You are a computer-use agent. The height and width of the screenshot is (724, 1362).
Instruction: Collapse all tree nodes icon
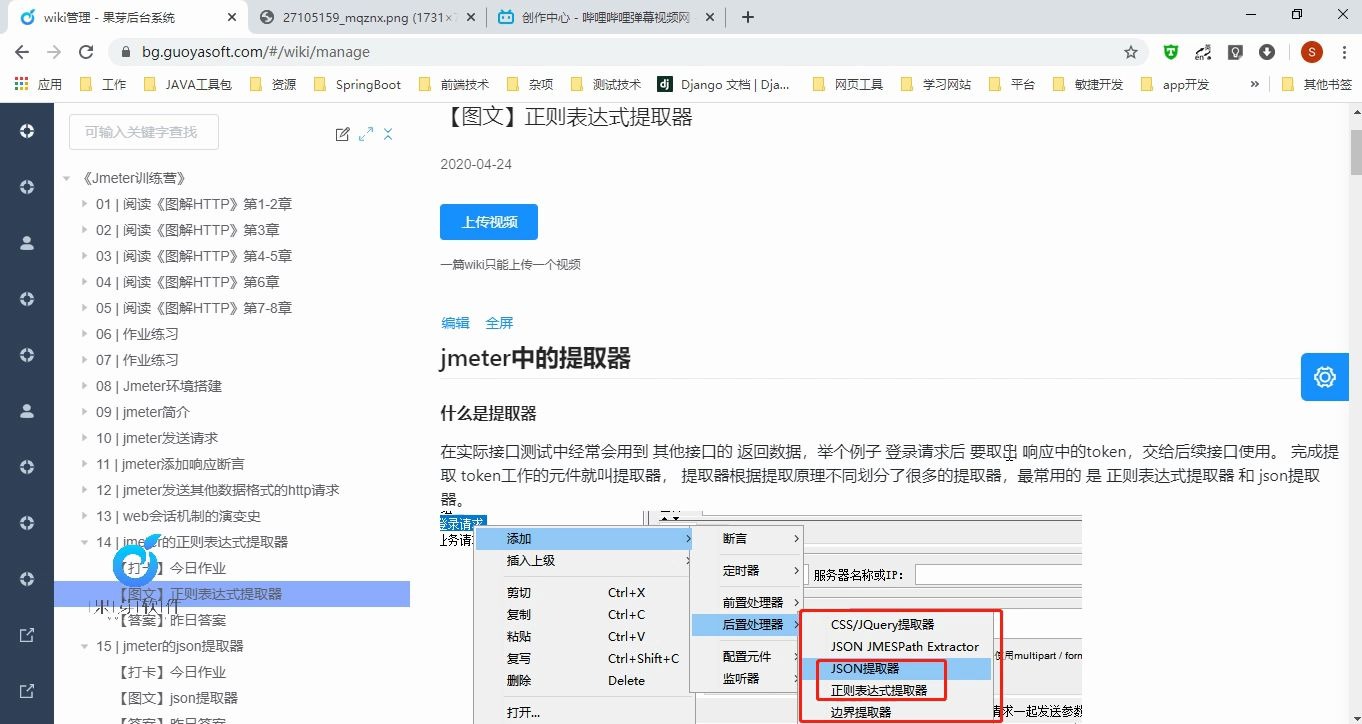(x=388, y=134)
